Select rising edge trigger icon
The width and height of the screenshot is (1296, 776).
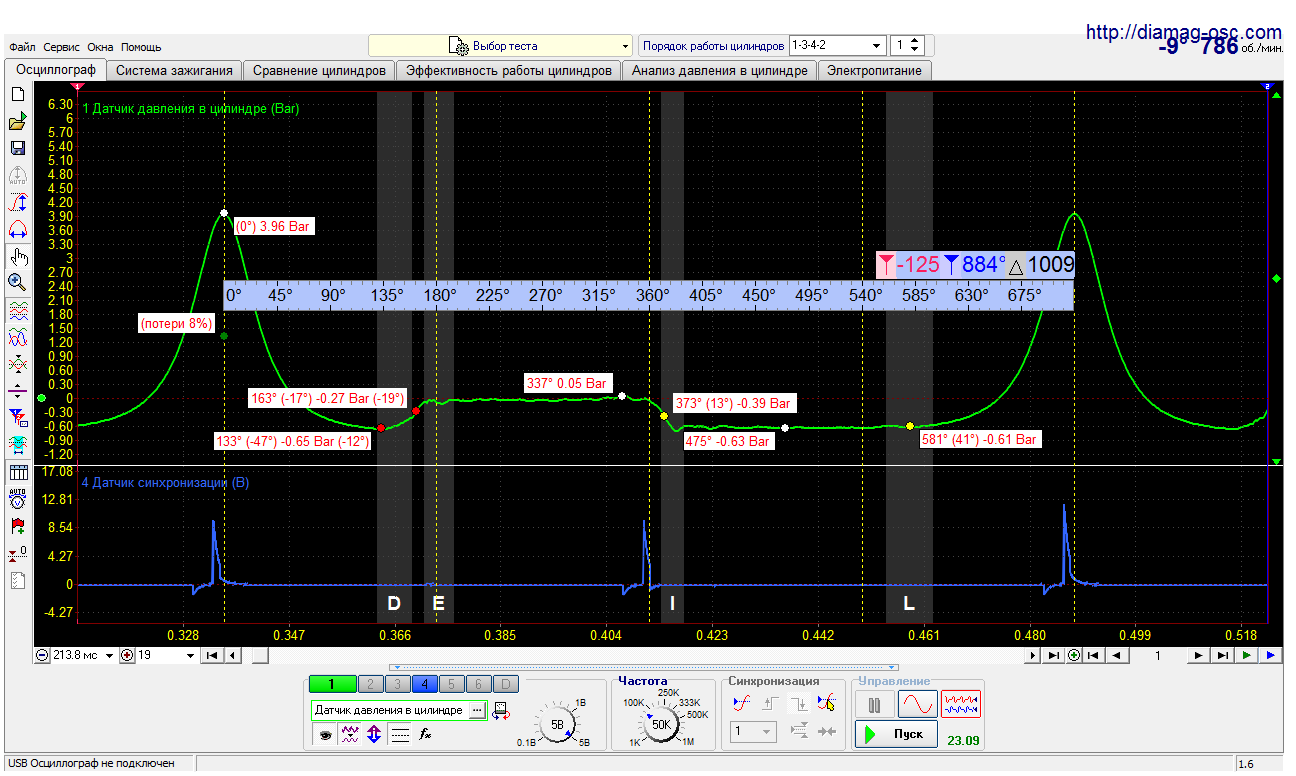click(770, 703)
